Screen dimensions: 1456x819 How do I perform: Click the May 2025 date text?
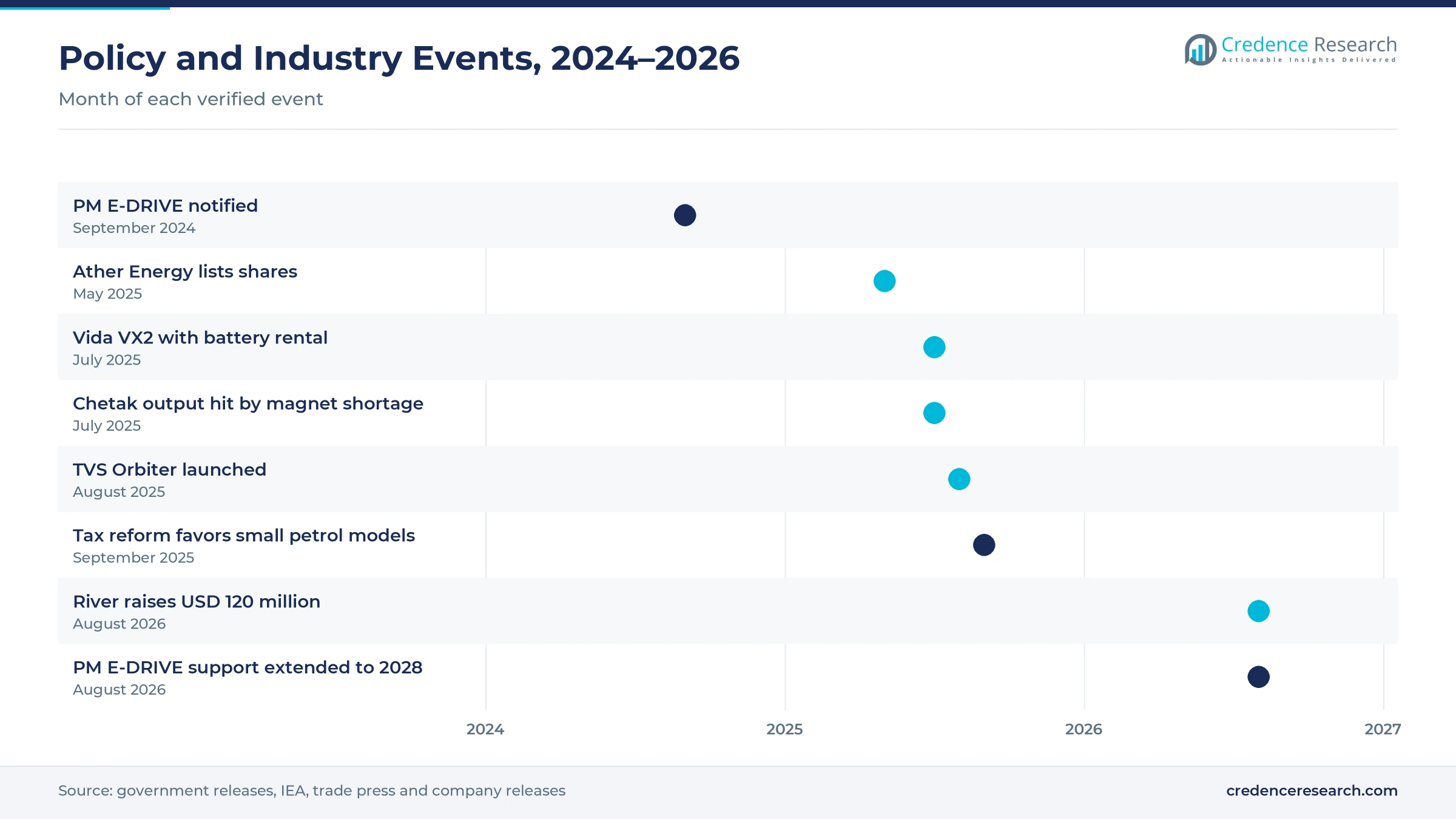[107, 294]
